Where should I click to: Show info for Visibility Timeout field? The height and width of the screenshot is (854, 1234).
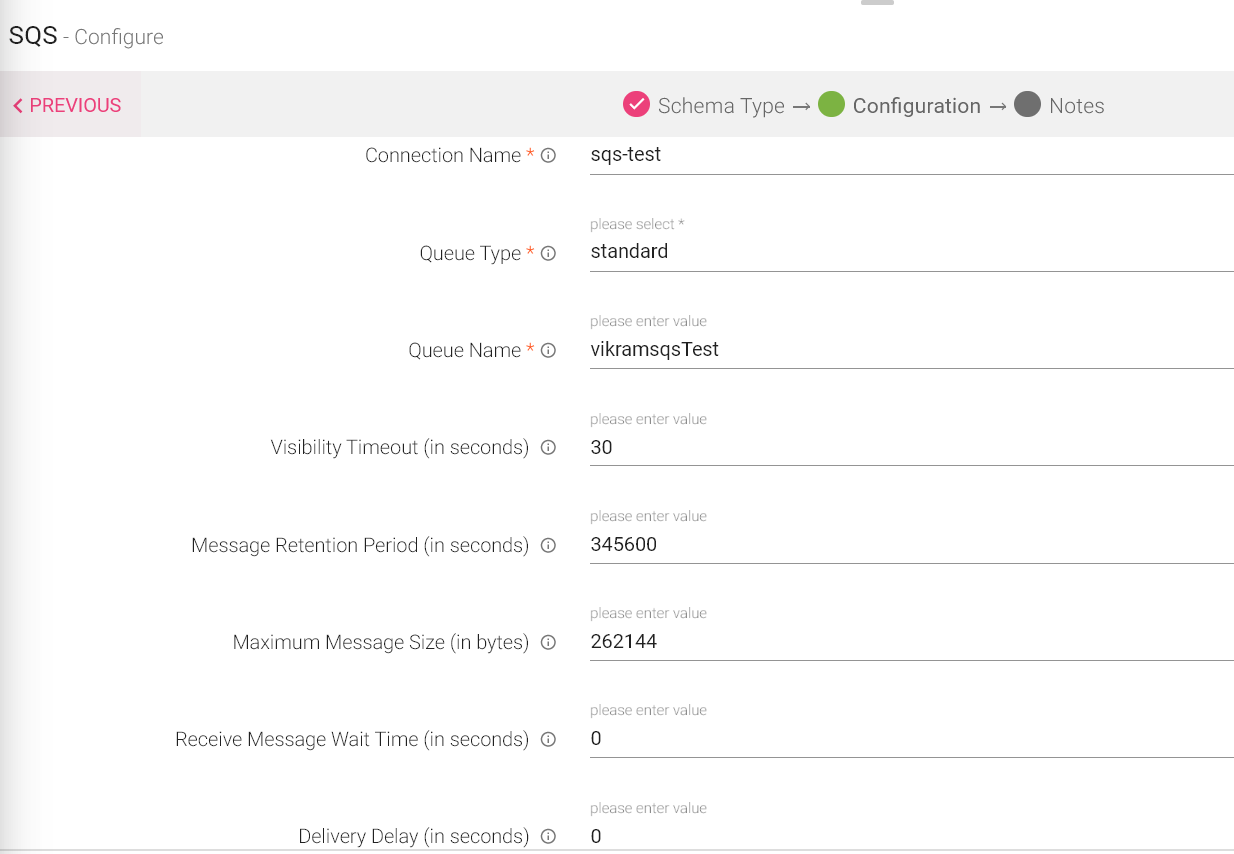[x=548, y=448]
